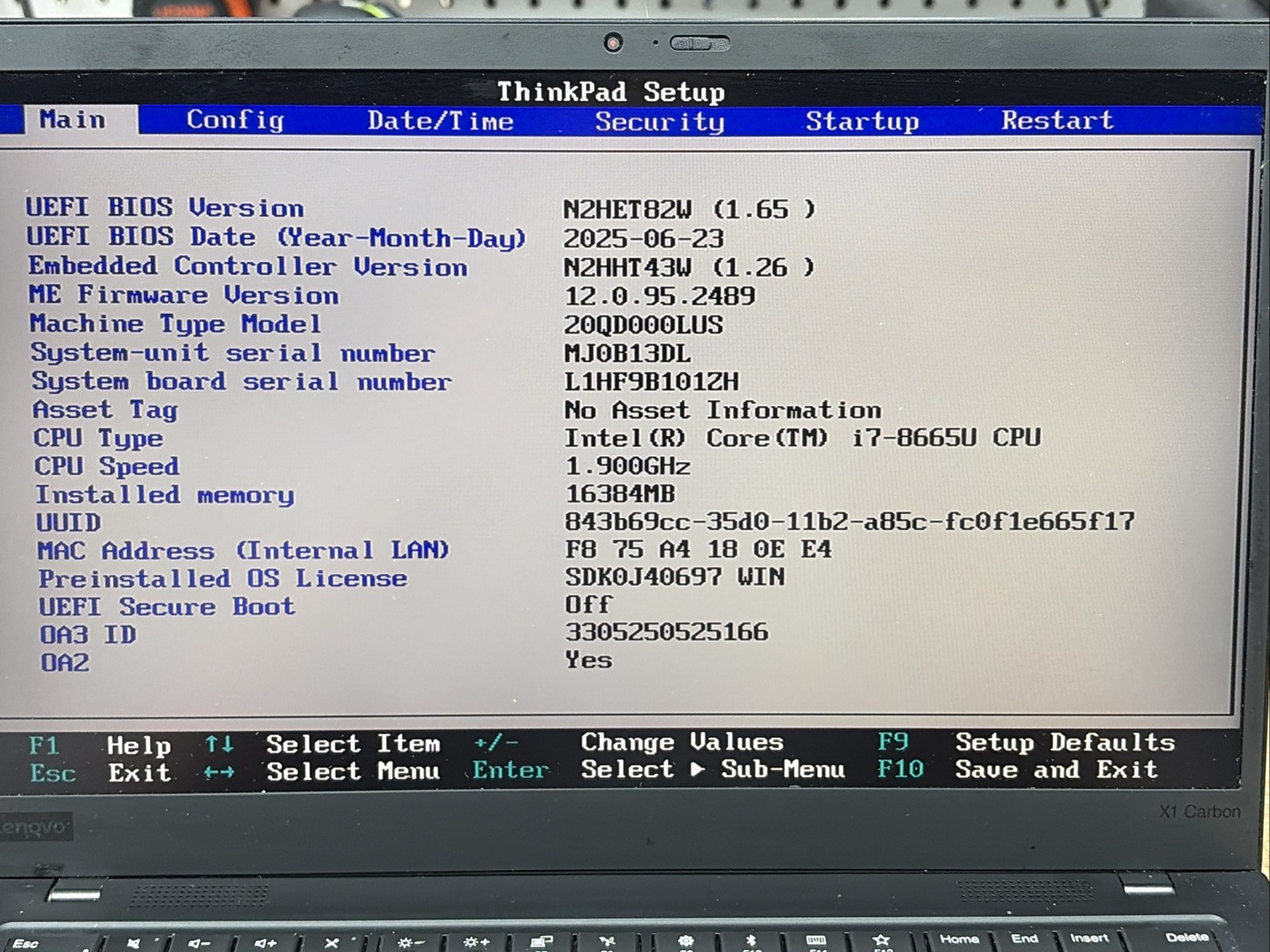Select board serial value L1HF9B101ZH
1270x952 pixels.
coord(651,382)
